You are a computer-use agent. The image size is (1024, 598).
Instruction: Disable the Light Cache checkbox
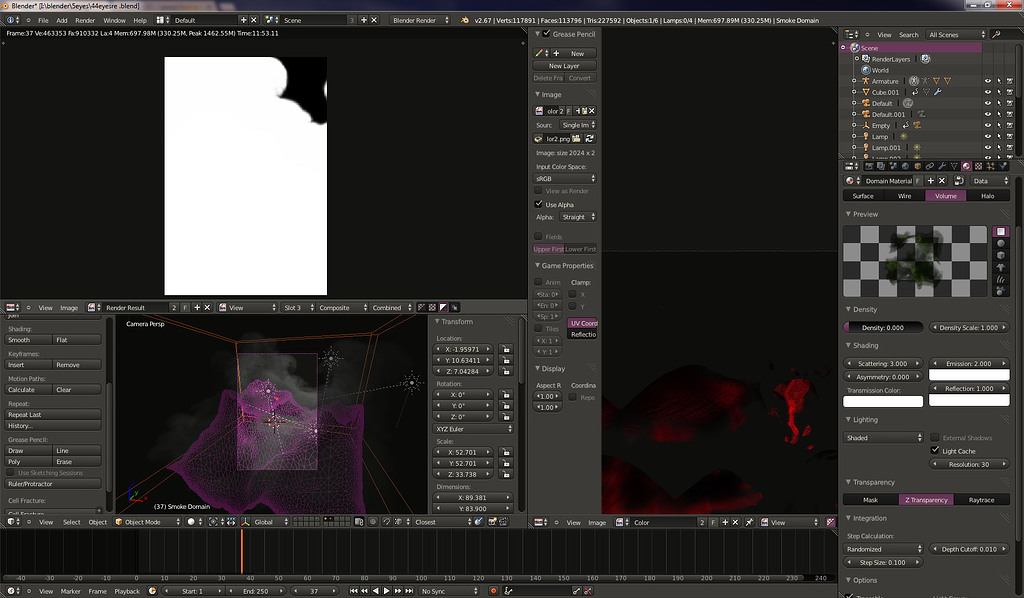(935, 450)
